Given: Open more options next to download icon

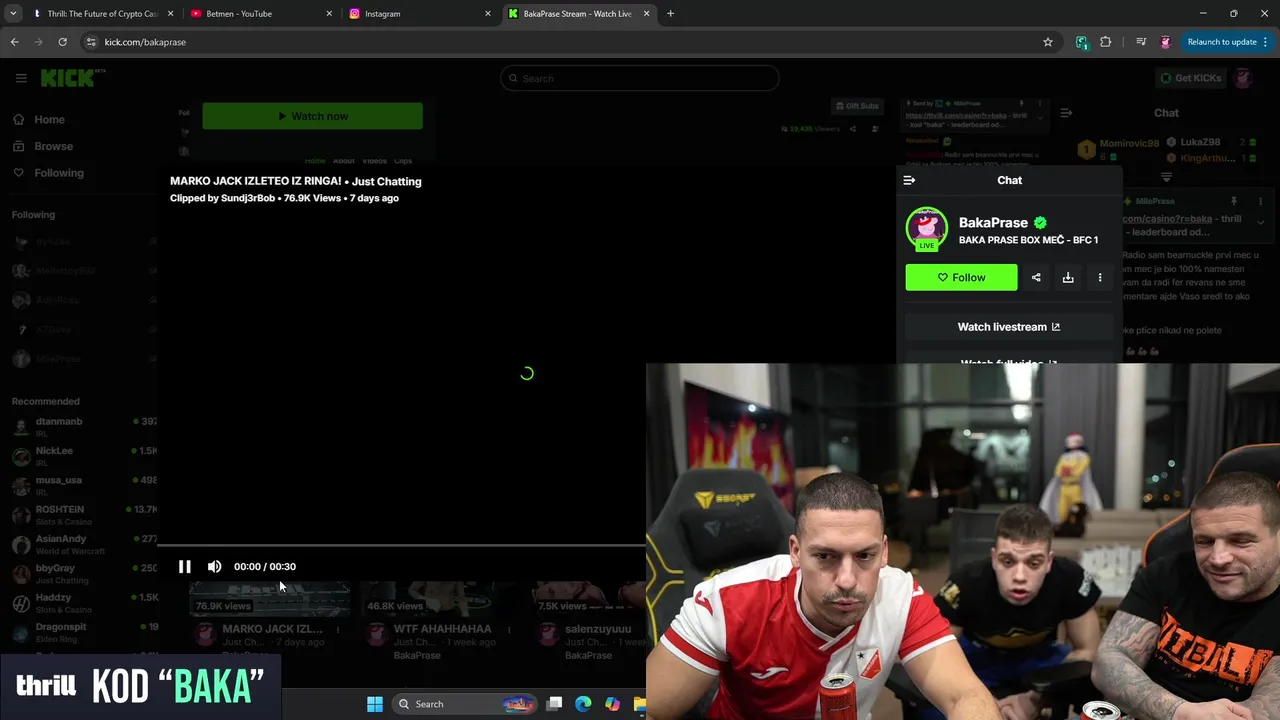Looking at the screenshot, I should click(1100, 277).
